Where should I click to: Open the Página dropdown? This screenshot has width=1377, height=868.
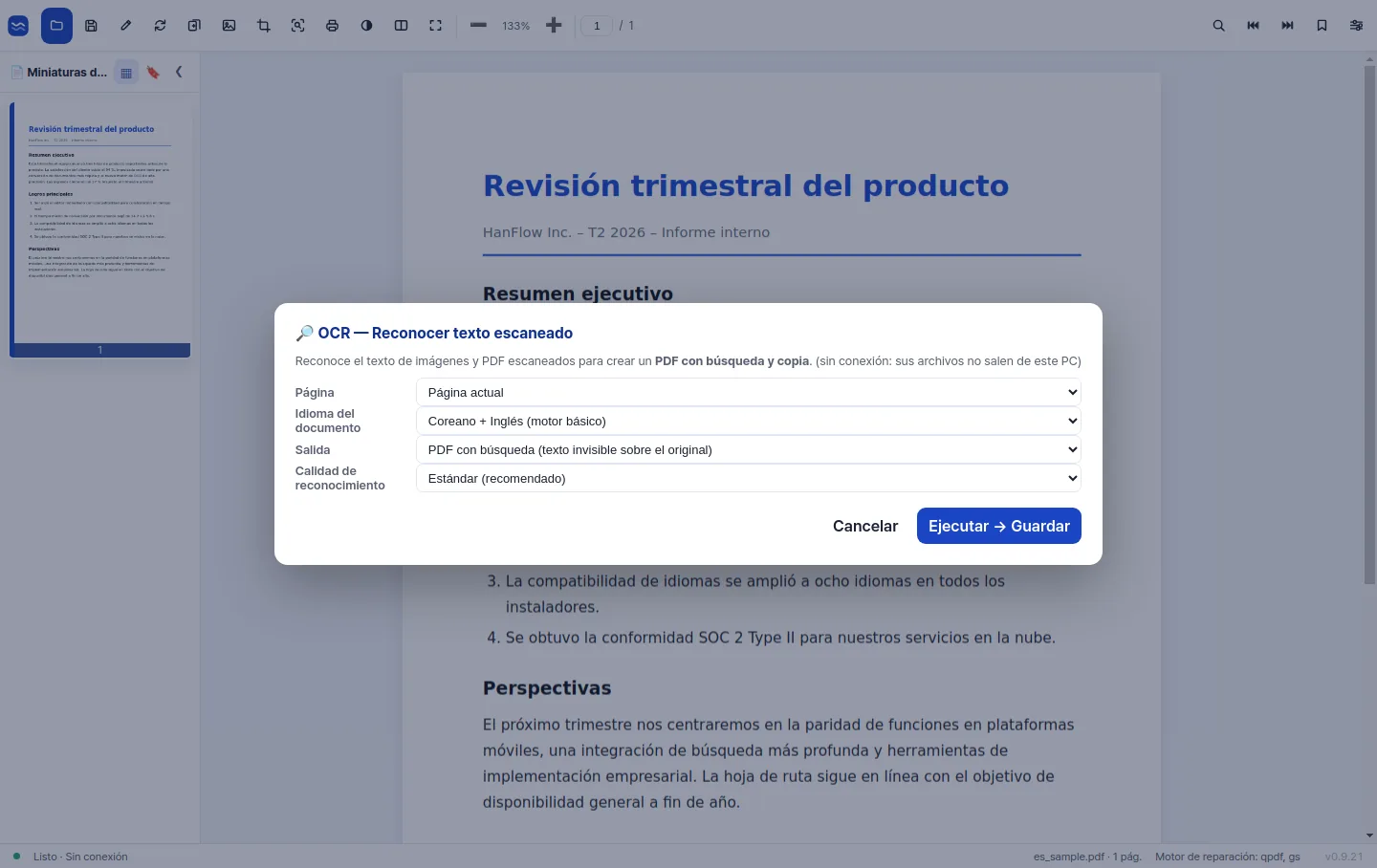(749, 392)
